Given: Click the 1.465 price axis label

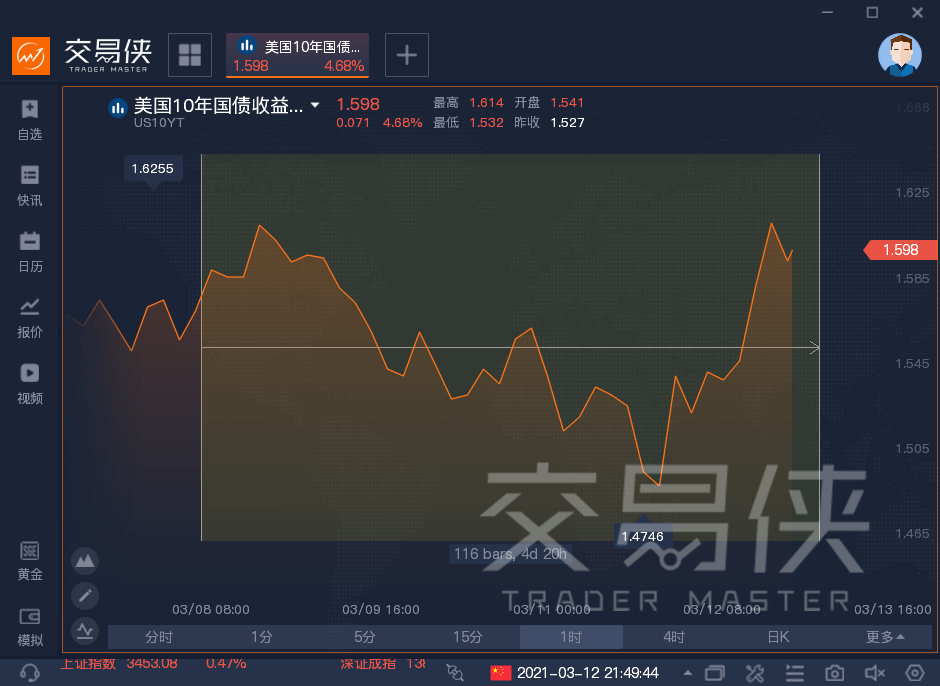Looking at the screenshot, I should [912, 534].
